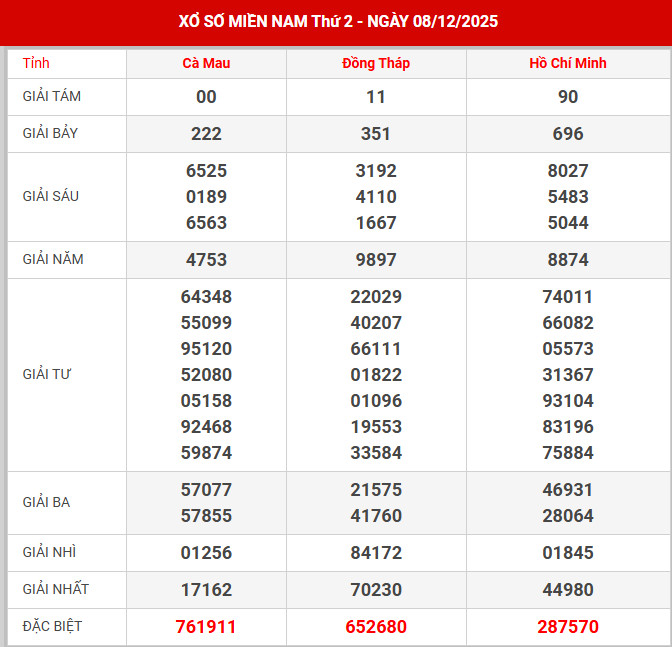
Task: Select the seventh prize number 222
Action: 206,133
